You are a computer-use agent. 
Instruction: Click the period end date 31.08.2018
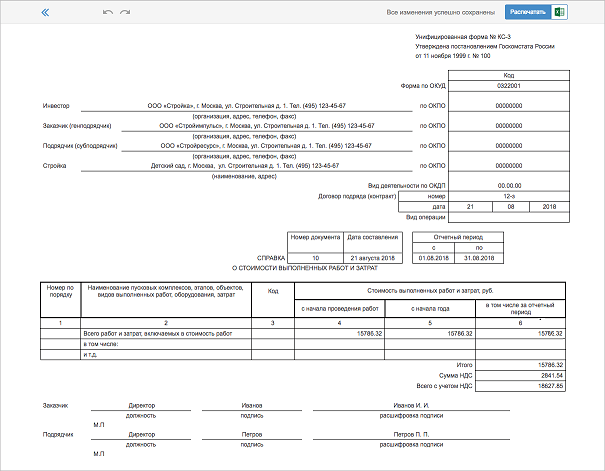point(478,257)
